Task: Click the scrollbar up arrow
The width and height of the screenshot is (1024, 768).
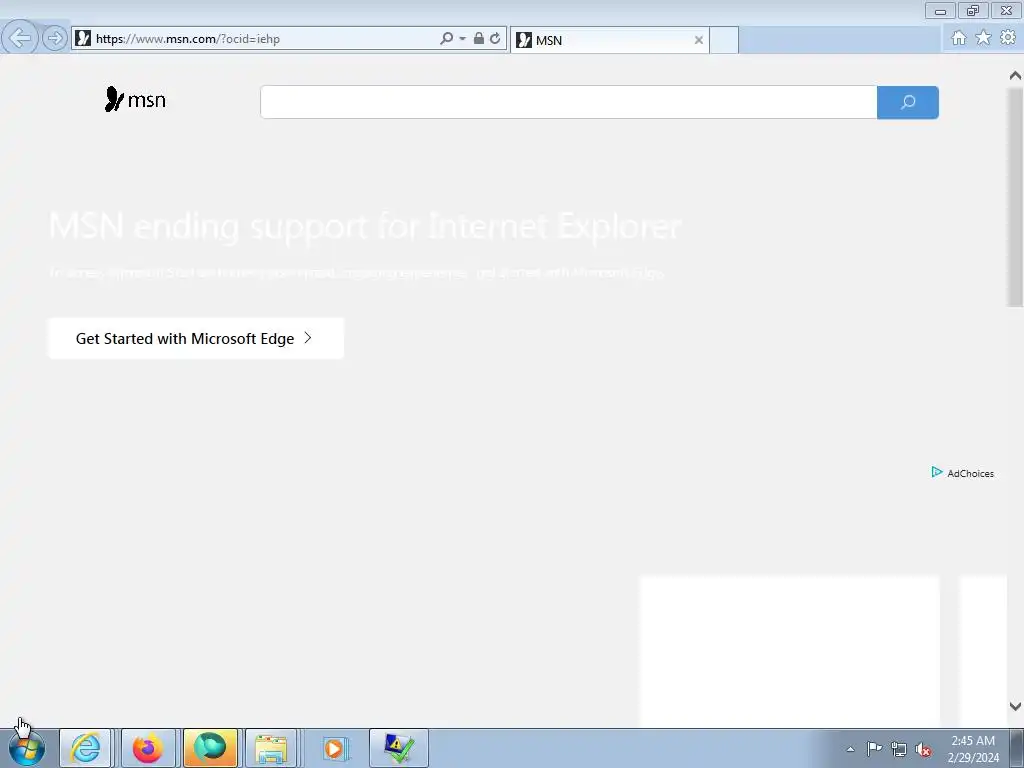Action: pyautogui.click(x=1015, y=76)
